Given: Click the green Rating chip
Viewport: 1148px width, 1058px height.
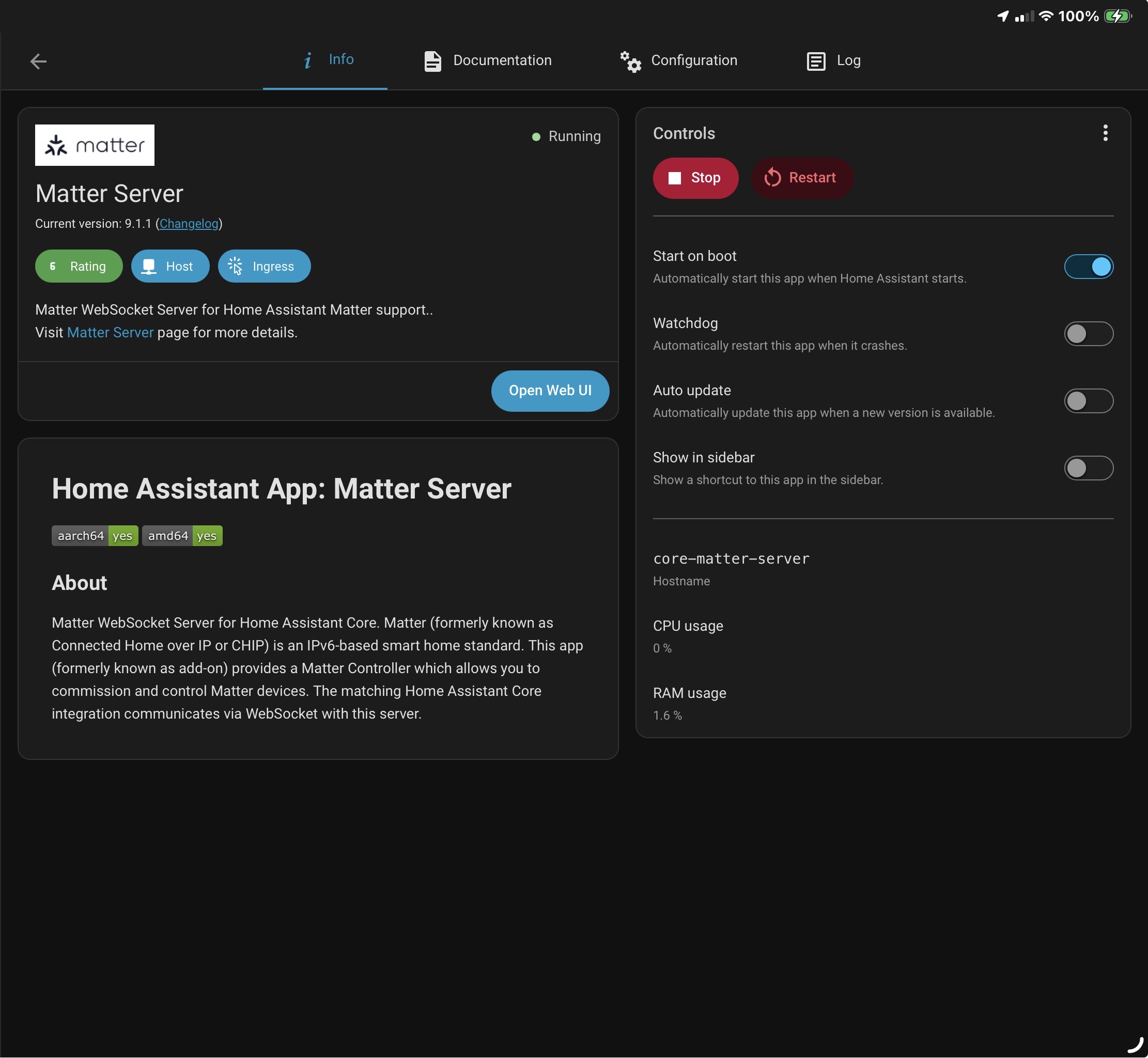Looking at the screenshot, I should 79,266.
